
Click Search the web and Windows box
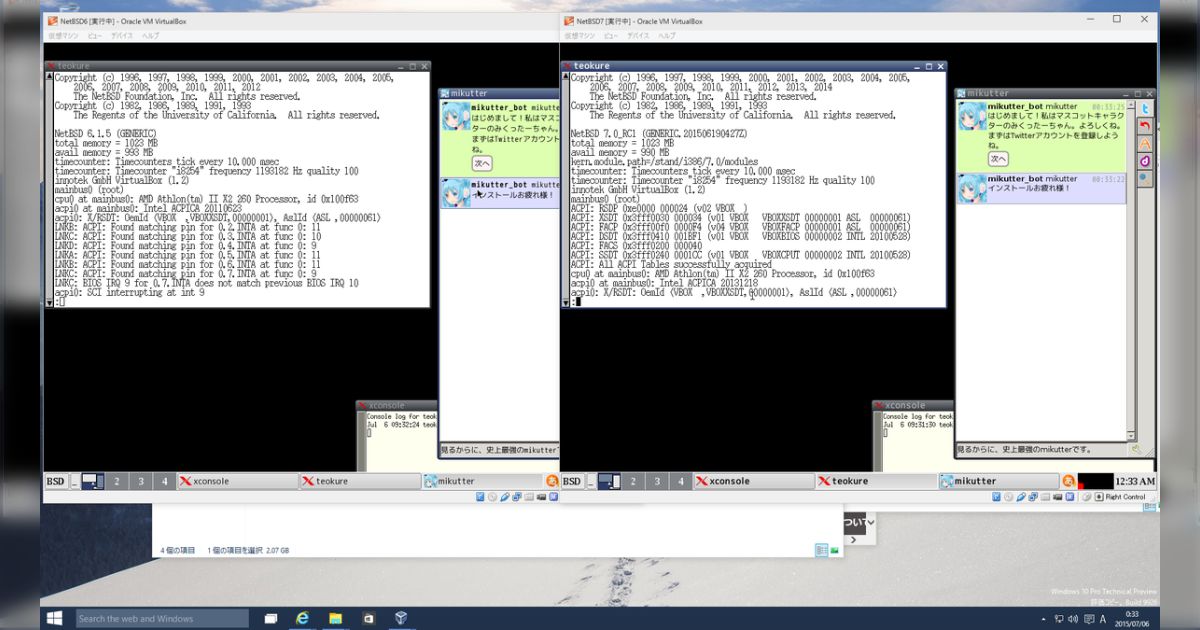click(x=160, y=618)
